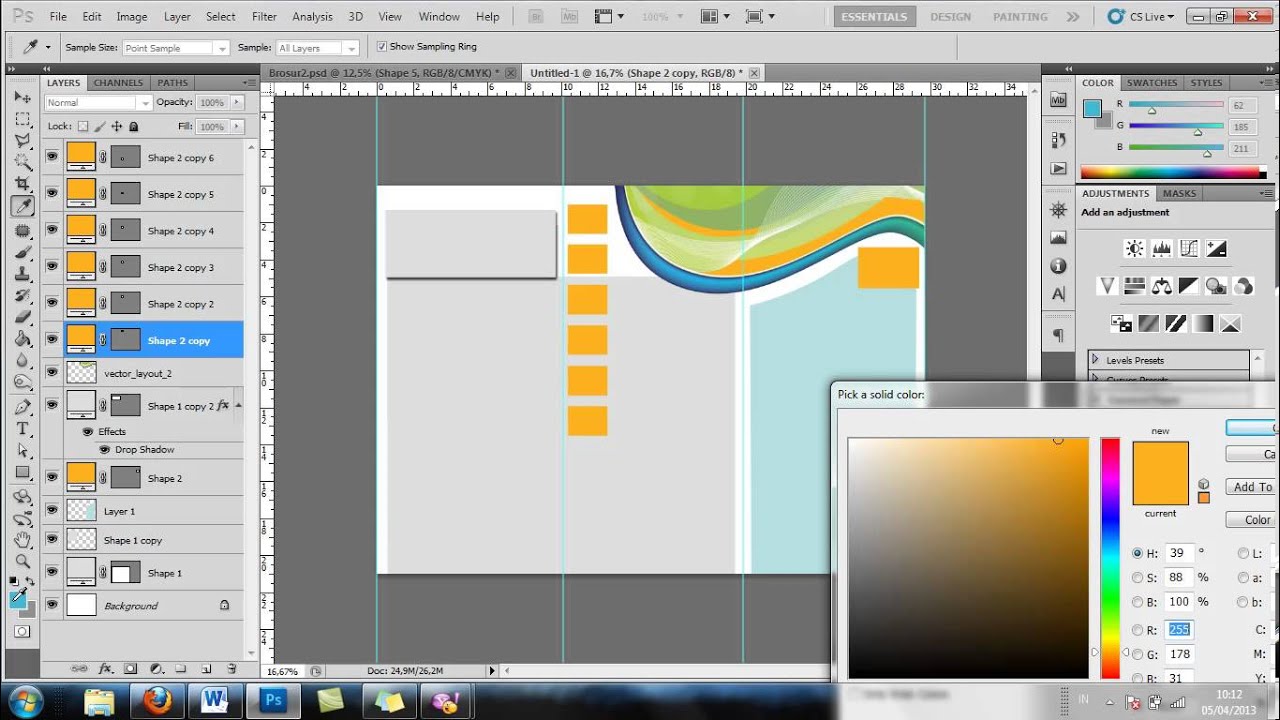1280x720 pixels.
Task: Select the Hand tool
Action: coord(23,540)
